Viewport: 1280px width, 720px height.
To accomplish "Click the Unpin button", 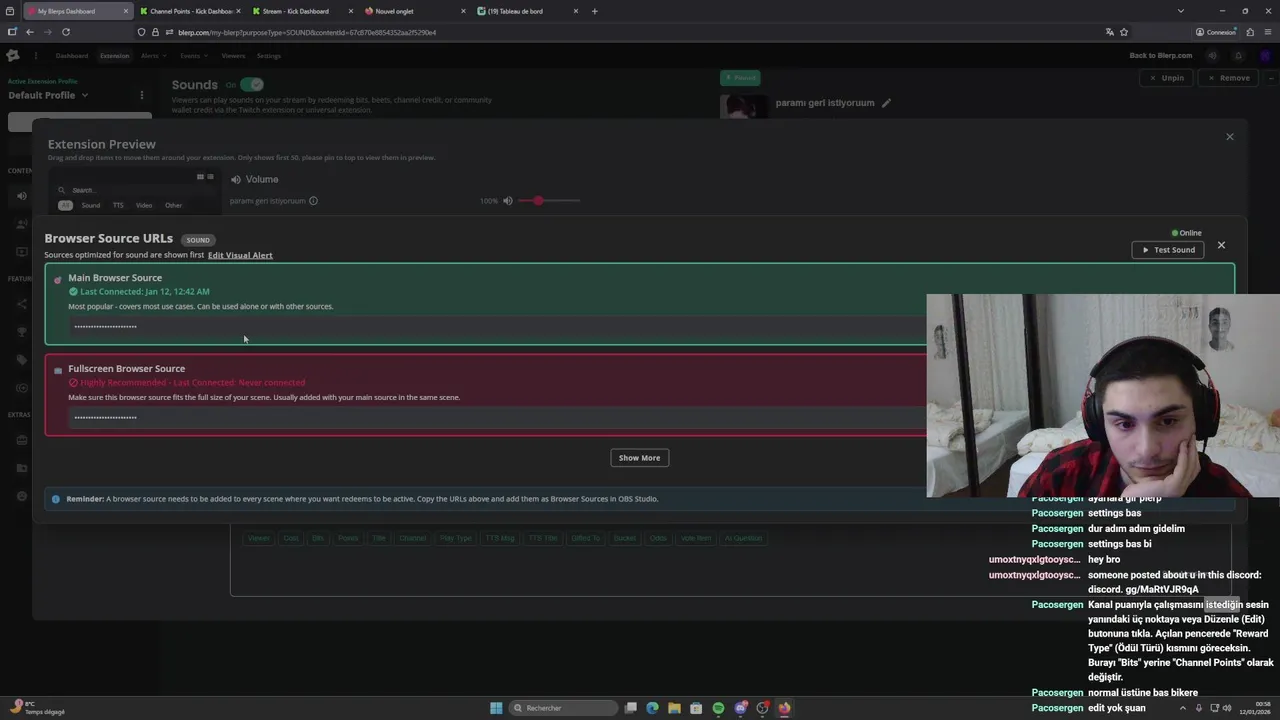I will (1167, 78).
